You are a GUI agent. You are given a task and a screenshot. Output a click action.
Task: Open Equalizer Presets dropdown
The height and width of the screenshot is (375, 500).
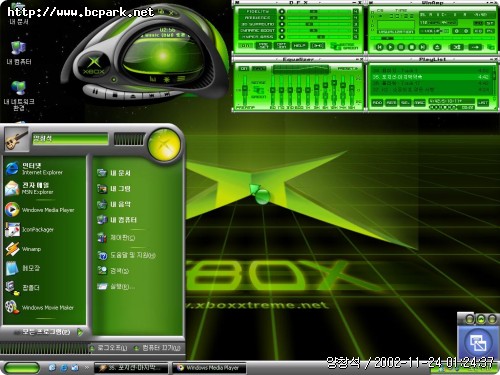coord(347,68)
